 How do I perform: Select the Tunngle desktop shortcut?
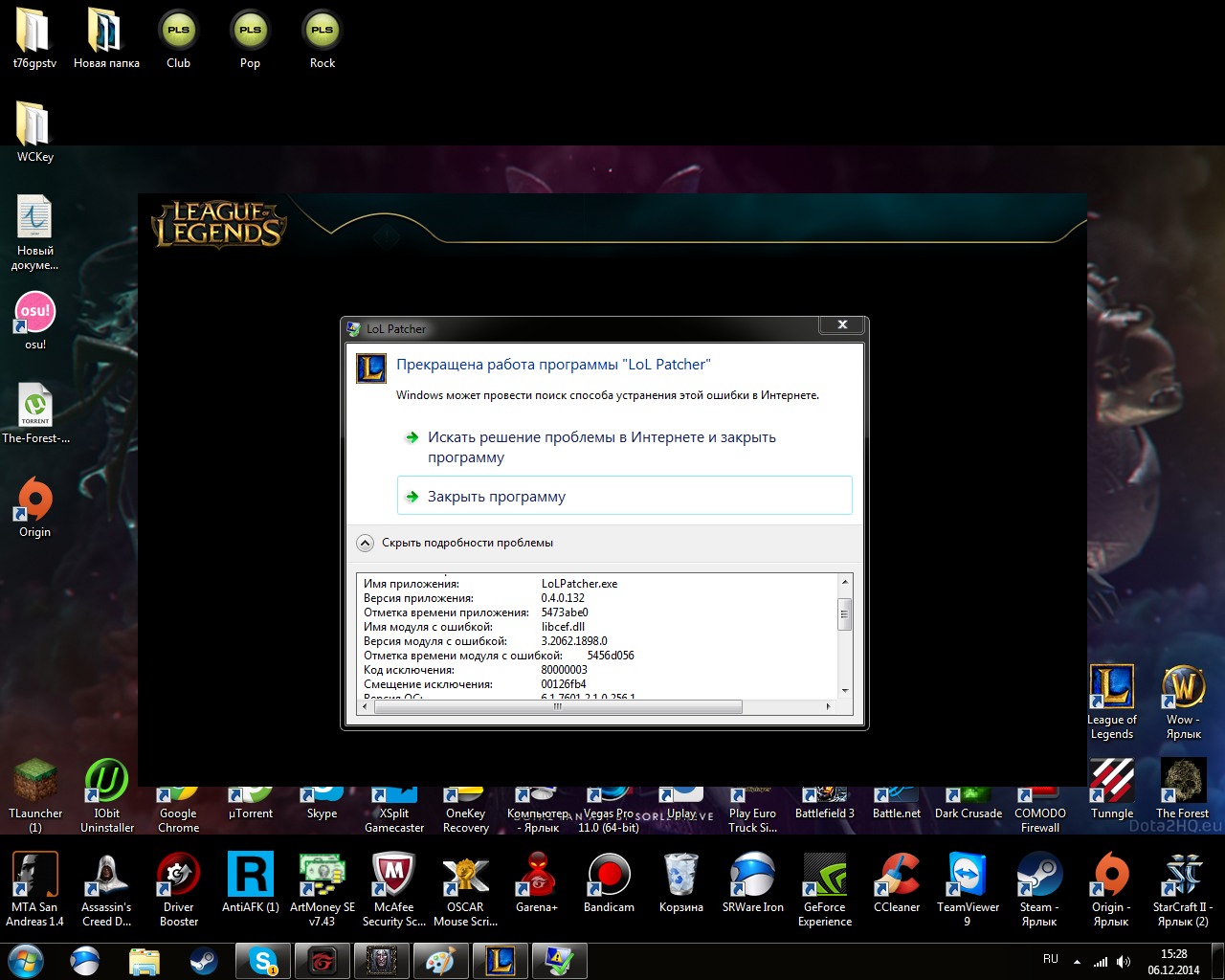pos(1111,789)
